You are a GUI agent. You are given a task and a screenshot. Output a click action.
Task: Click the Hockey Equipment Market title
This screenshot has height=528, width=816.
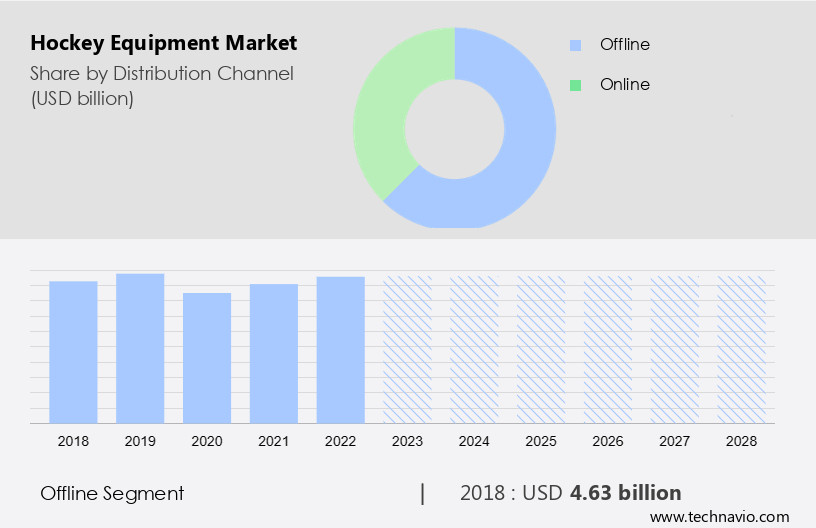tap(163, 43)
